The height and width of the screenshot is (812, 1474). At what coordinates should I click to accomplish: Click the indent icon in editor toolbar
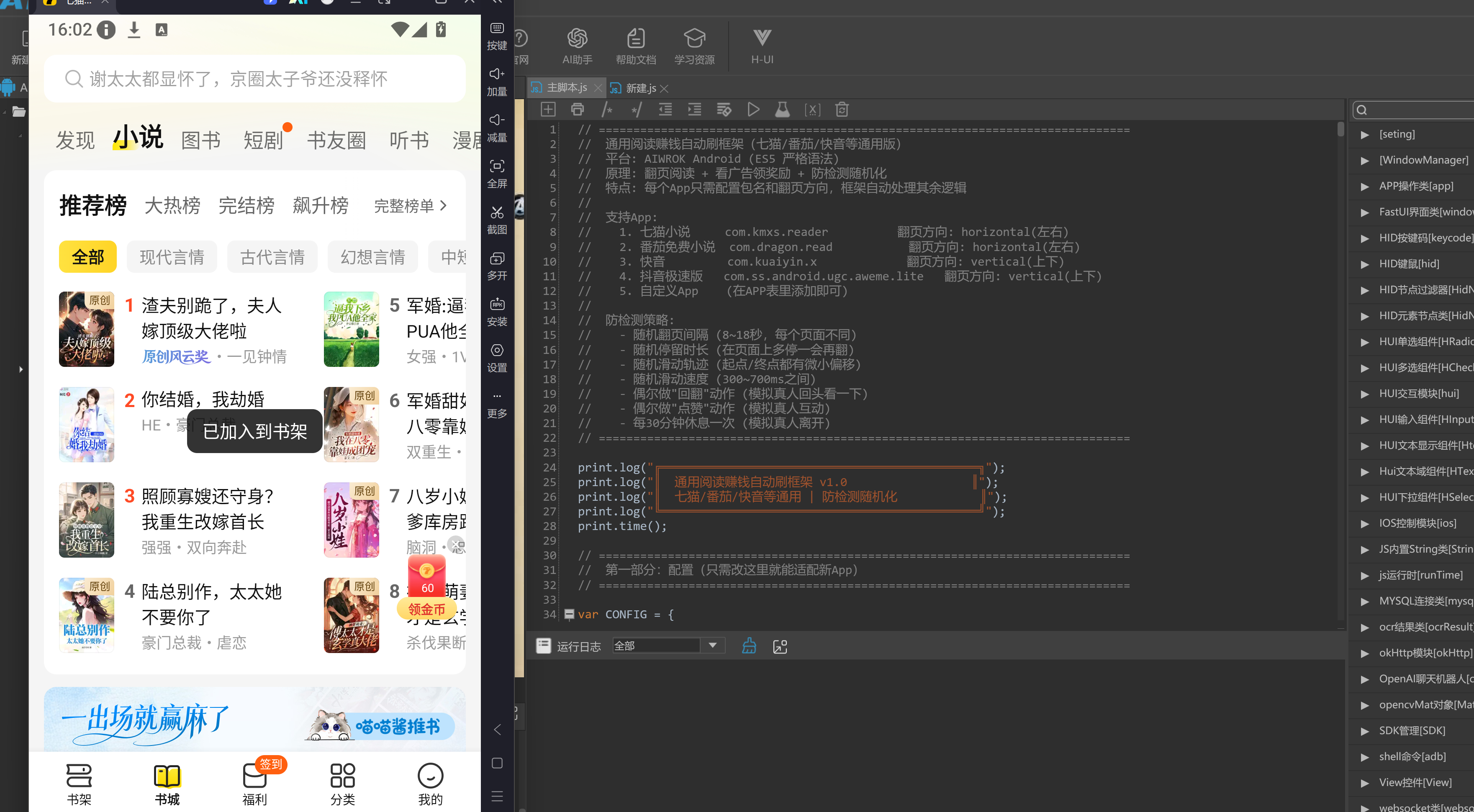pos(694,109)
